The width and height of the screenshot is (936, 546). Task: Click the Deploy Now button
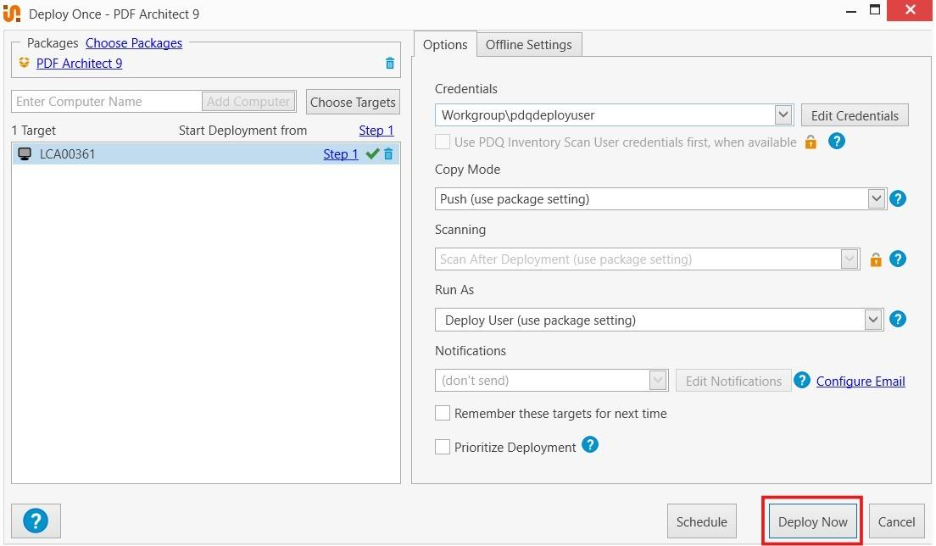pyautogui.click(x=812, y=522)
